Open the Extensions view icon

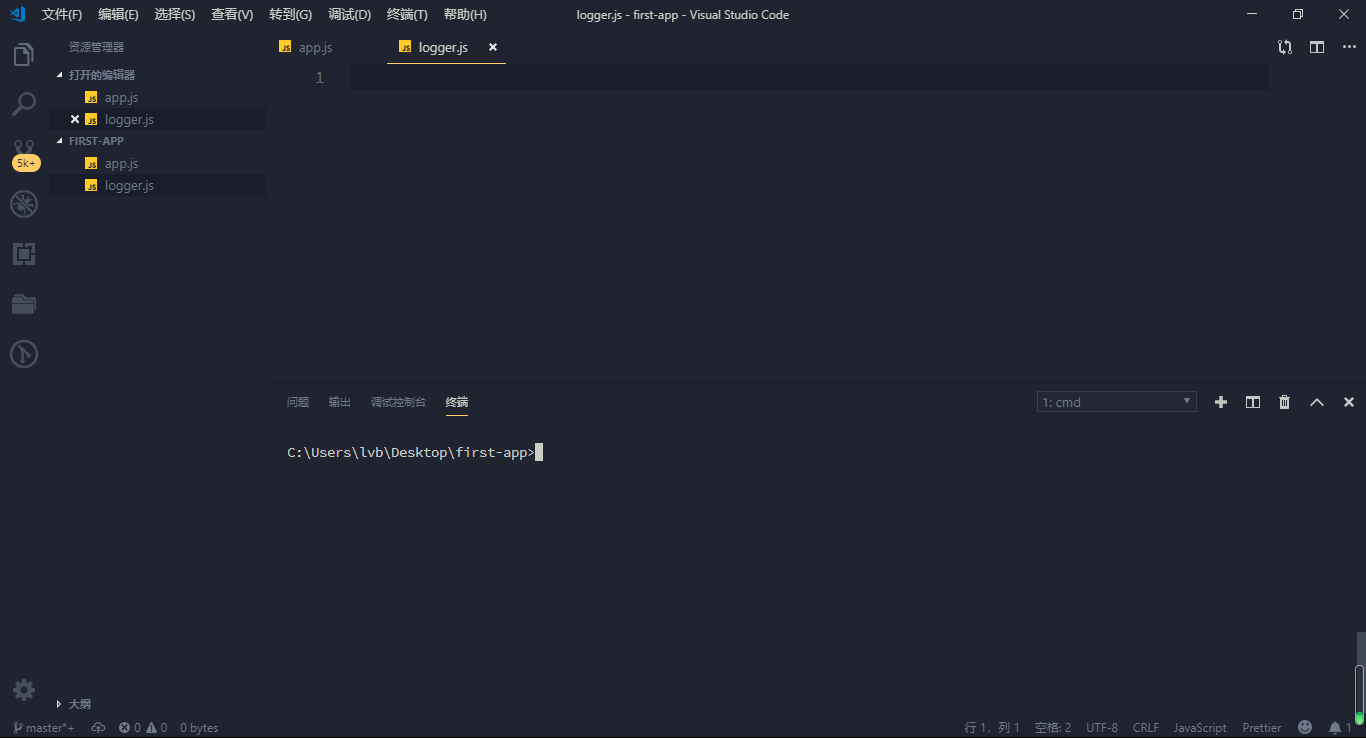coord(24,254)
